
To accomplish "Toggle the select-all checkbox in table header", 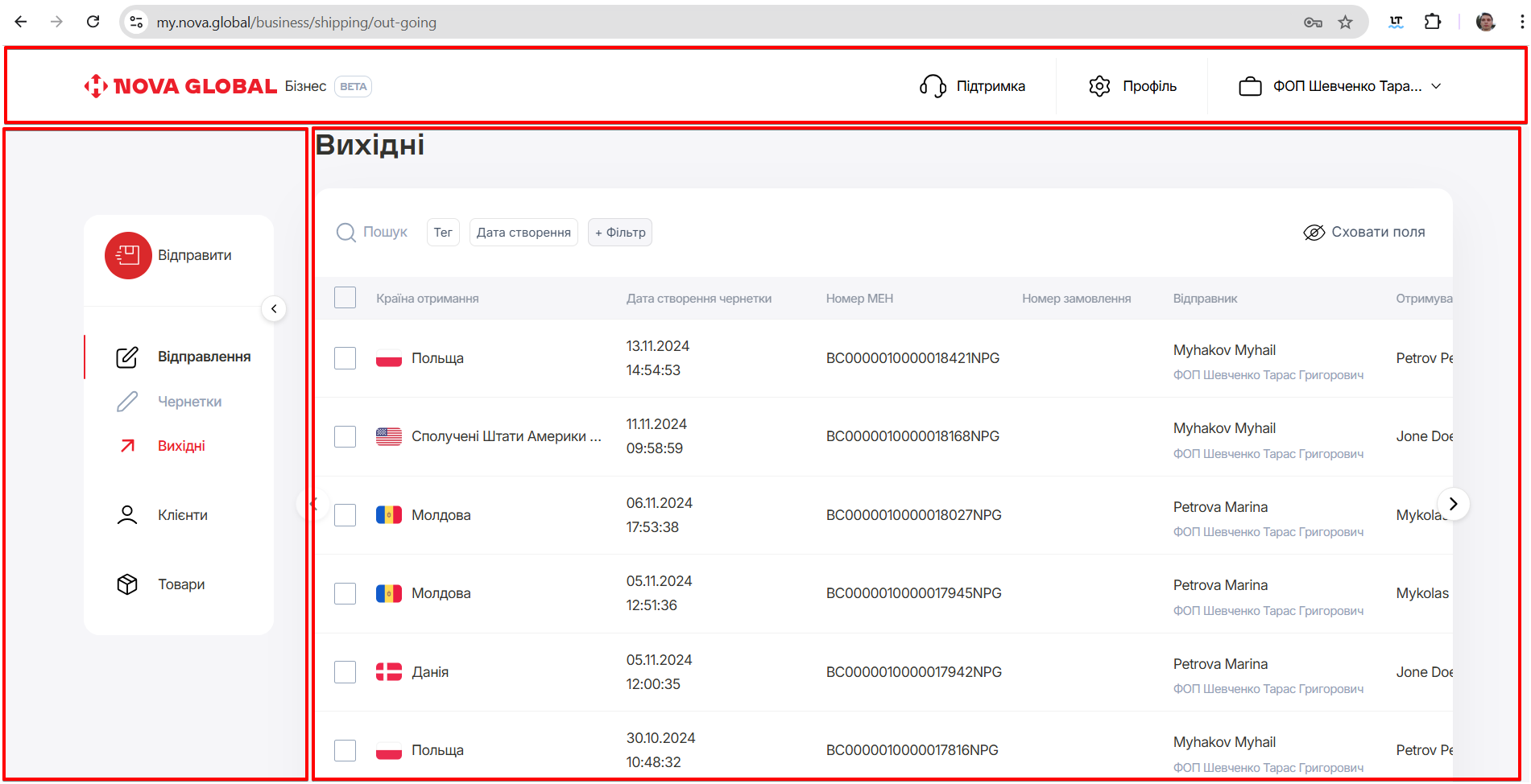I will [x=345, y=298].
